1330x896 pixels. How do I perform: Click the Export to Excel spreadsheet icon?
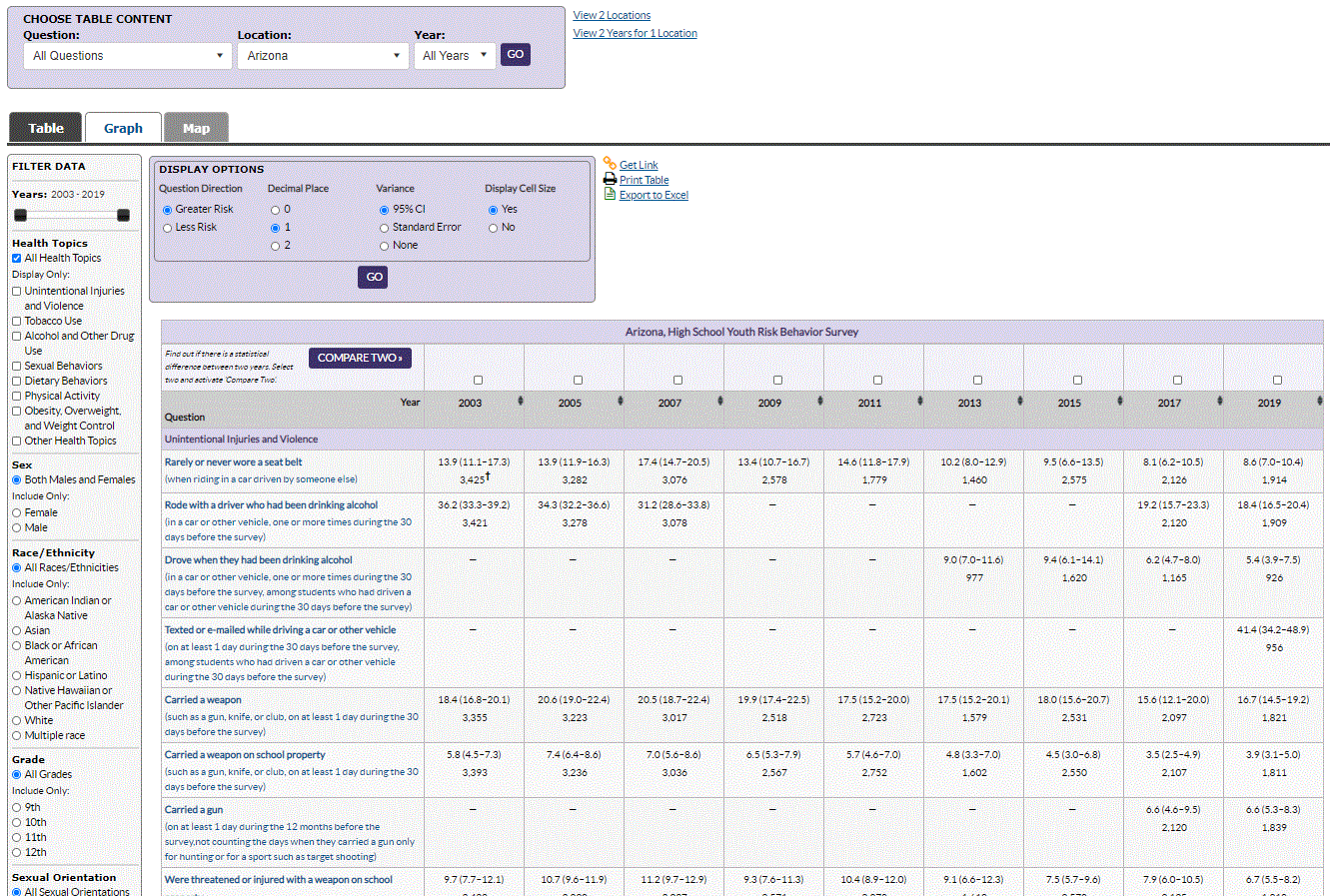[610, 194]
